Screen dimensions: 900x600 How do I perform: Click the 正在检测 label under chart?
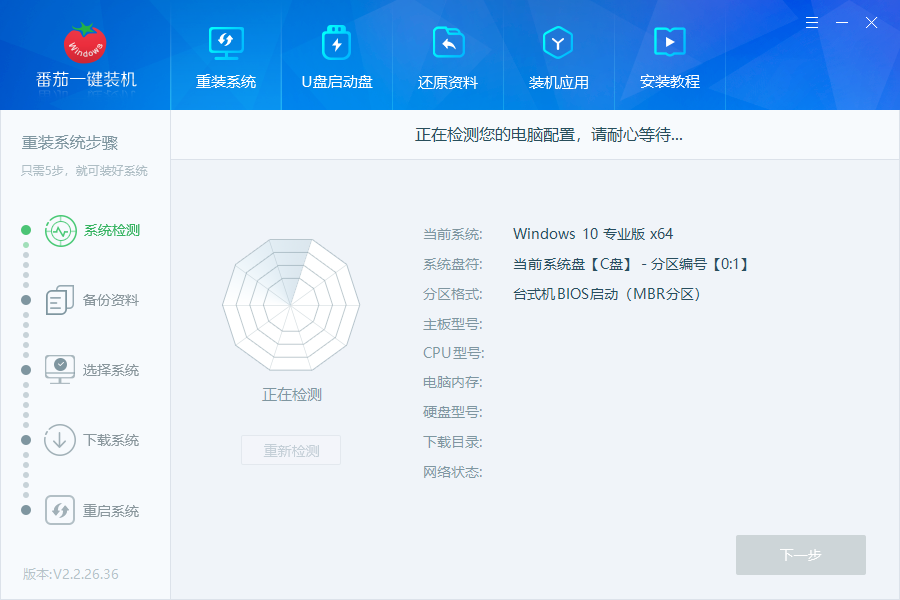click(x=292, y=394)
